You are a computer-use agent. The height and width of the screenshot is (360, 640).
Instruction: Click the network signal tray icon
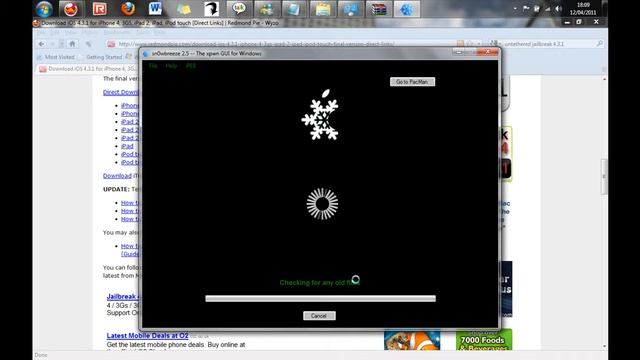[547, 9]
